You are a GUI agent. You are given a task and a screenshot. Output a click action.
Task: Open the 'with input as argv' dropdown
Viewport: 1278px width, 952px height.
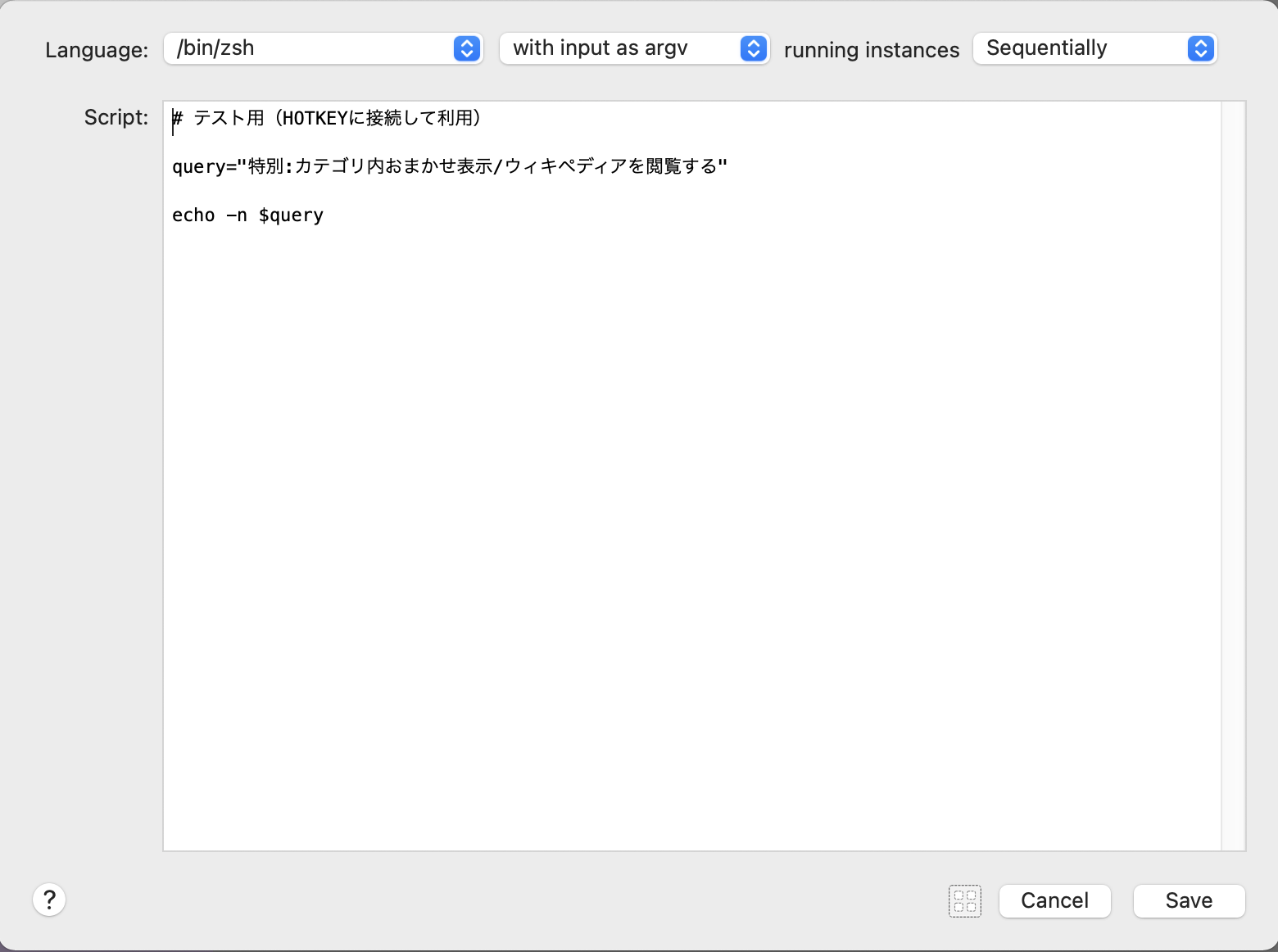coord(634,48)
